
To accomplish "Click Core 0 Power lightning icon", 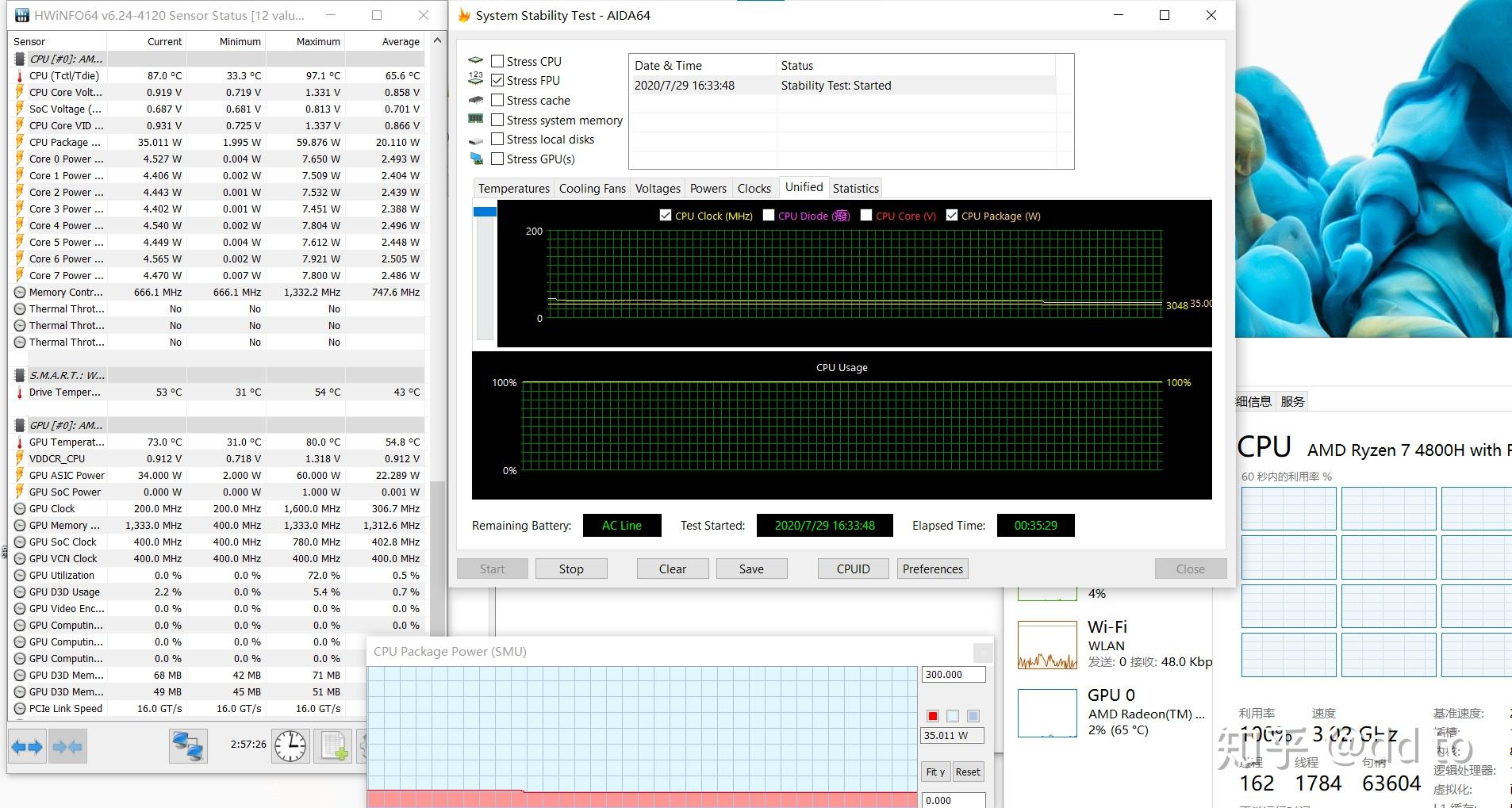I will (x=20, y=159).
